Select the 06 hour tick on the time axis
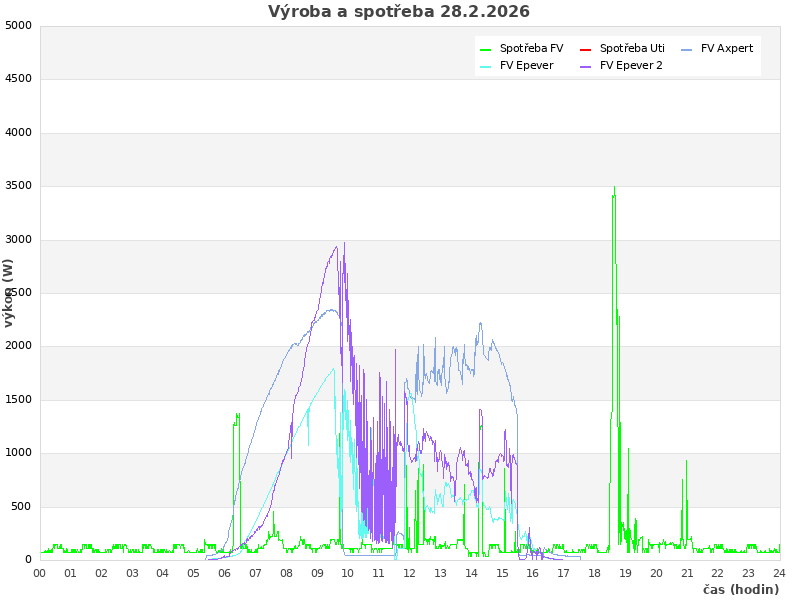 pos(225,573)
